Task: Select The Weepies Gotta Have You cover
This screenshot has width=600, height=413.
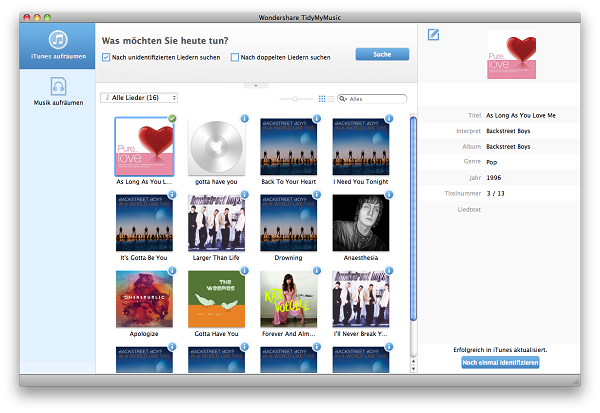Action: click(216, 299)
